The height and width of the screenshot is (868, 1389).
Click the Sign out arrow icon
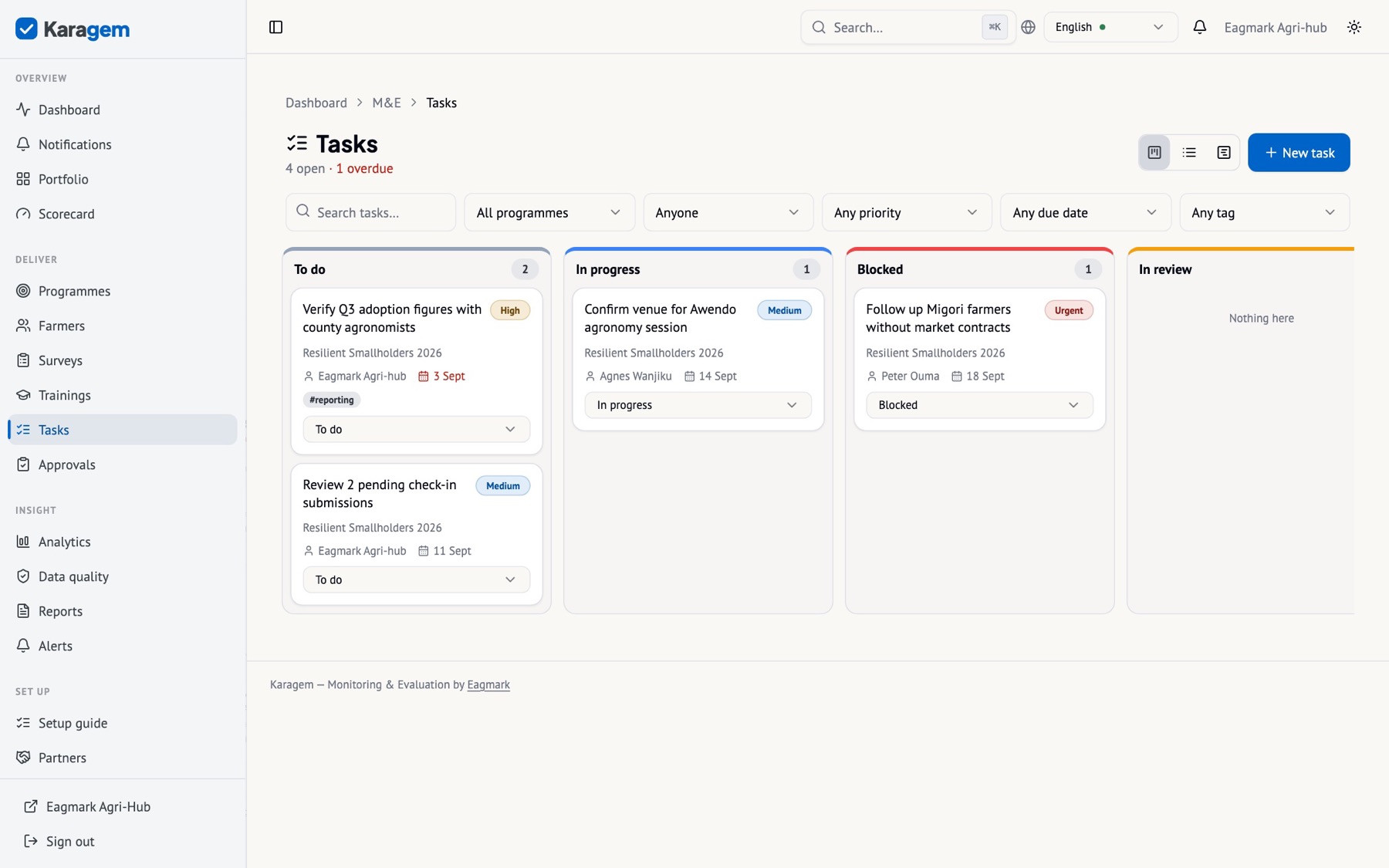(x=31, y=841)
